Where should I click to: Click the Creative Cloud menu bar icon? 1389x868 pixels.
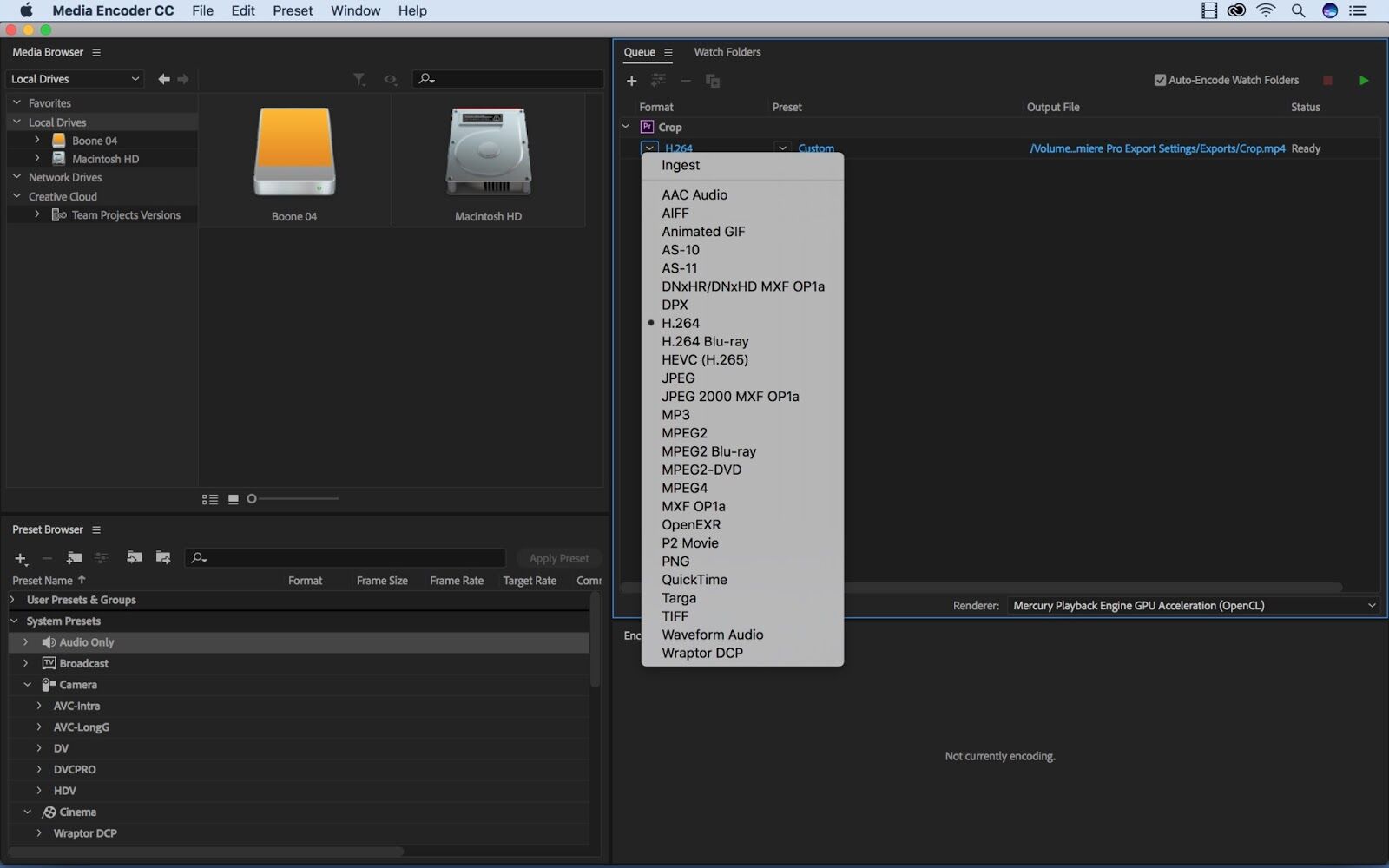[x=1236, y=10]
